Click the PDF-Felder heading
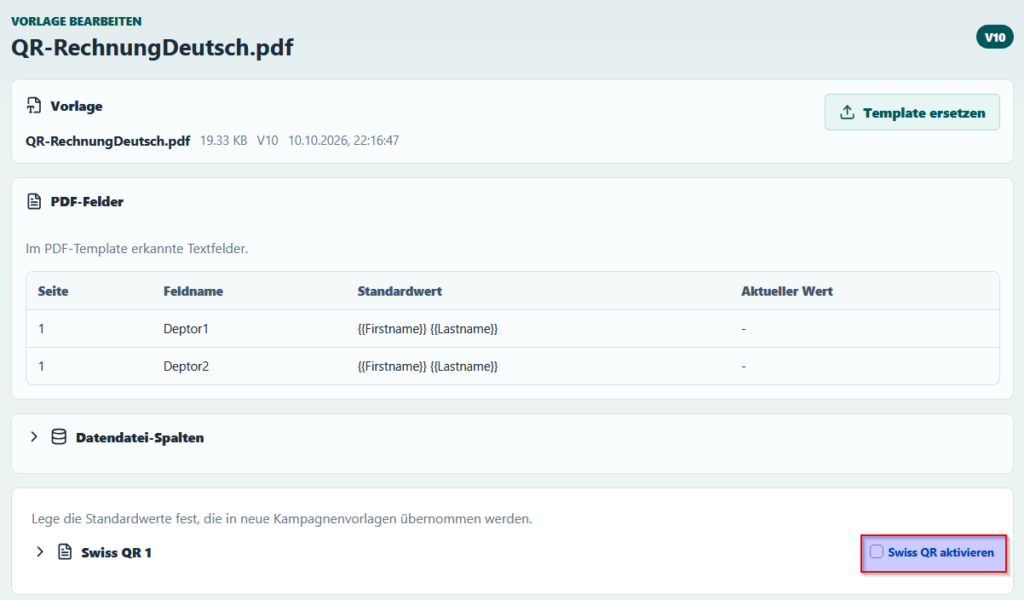This screenshot has height=600, width=1024. coord(87,202)
